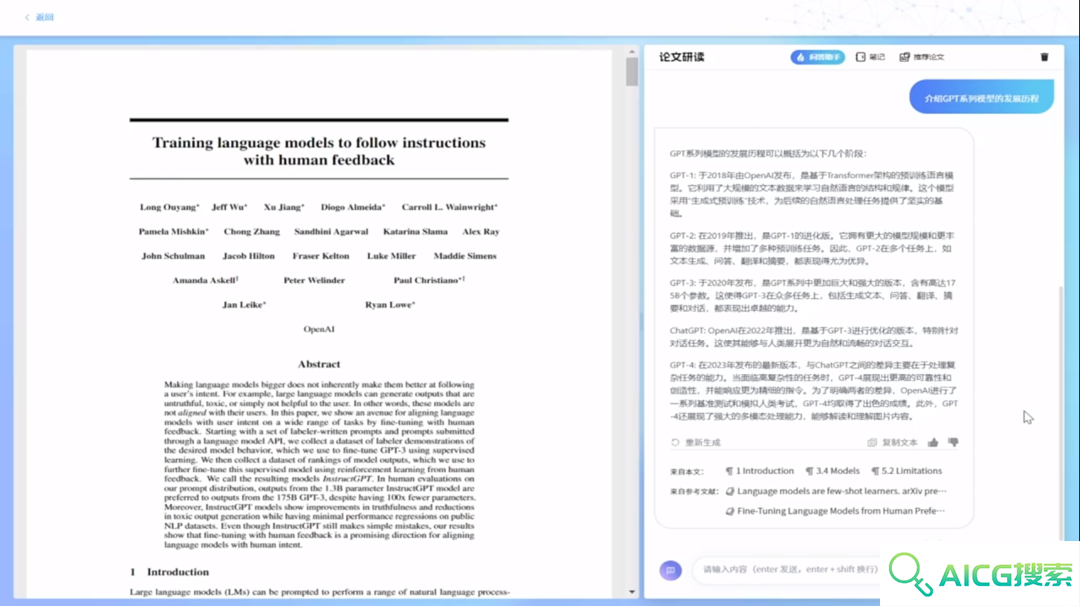Click author name 'Paul Christiano'
This screenshot has height=606, width=1080.
click(x=429, y=280)
